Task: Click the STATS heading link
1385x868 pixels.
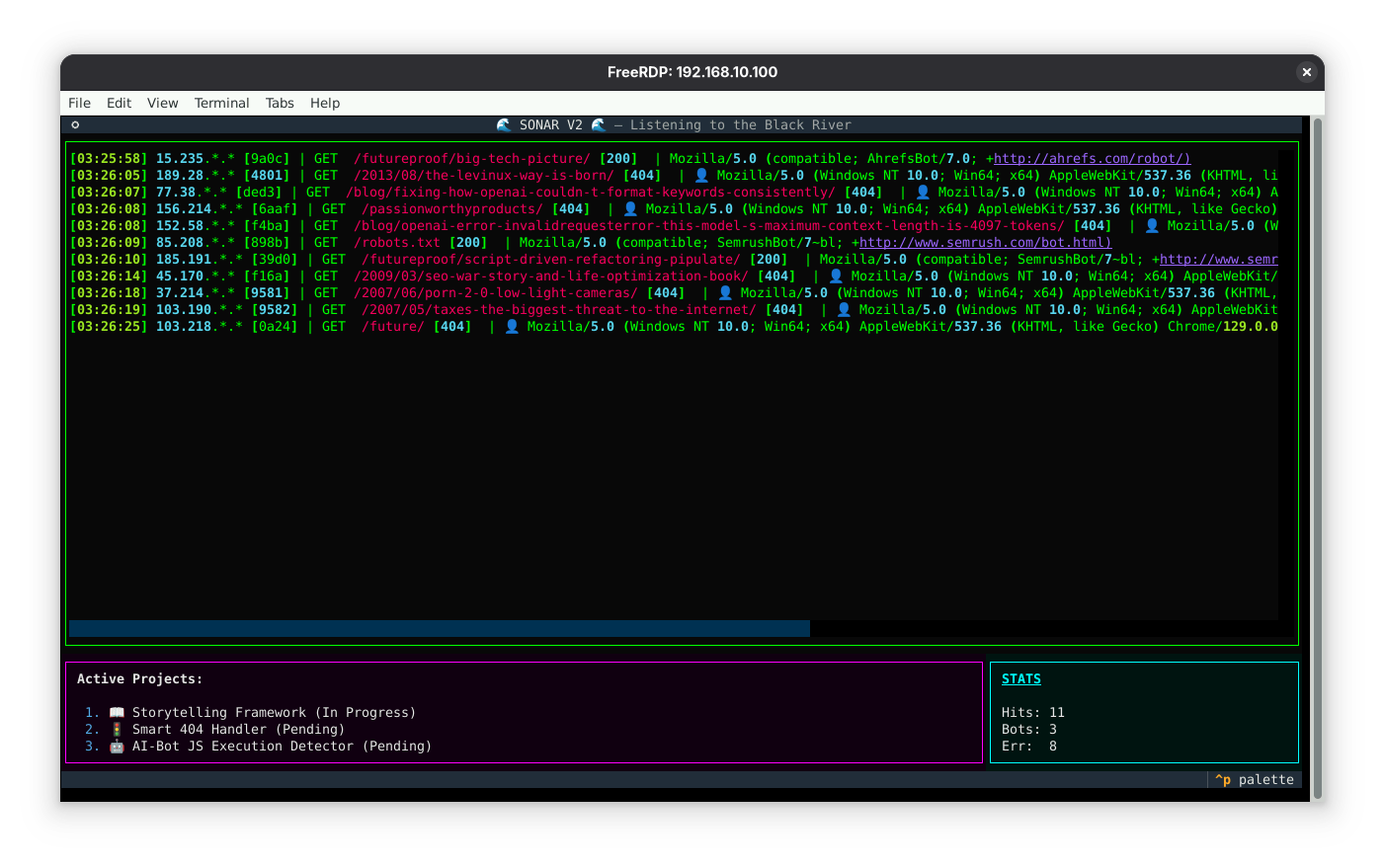Action: pyautogui.click(x=1021, y=678)
